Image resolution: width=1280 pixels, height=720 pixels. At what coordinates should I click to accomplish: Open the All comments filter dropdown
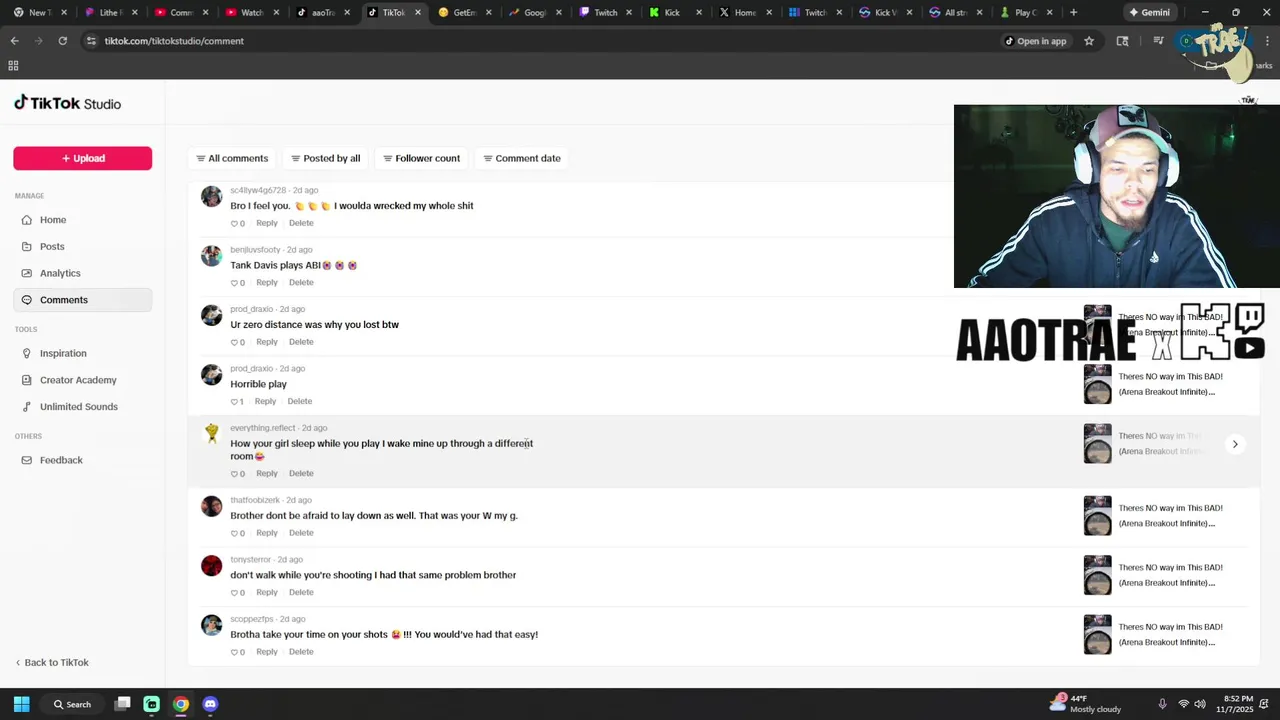(232, 158)
